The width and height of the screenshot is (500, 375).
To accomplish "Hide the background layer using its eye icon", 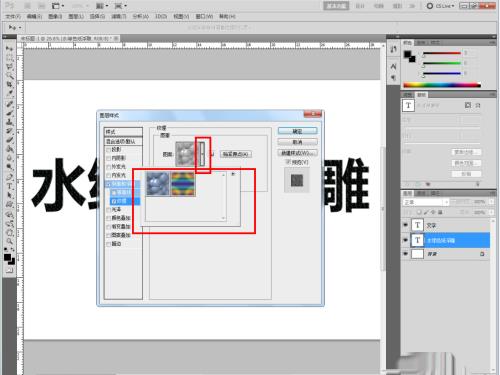I will pyautogui.click(x=406, y=254).
